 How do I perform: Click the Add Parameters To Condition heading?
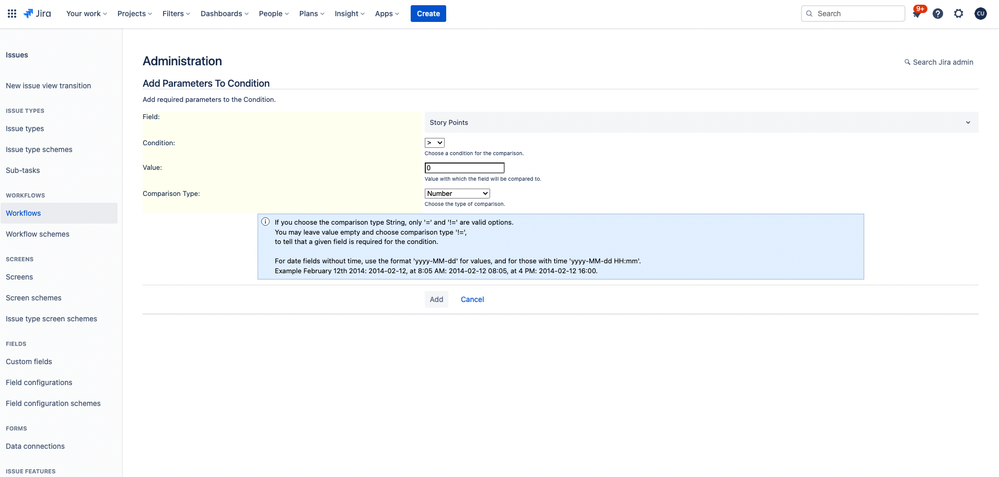pos(206,83)
